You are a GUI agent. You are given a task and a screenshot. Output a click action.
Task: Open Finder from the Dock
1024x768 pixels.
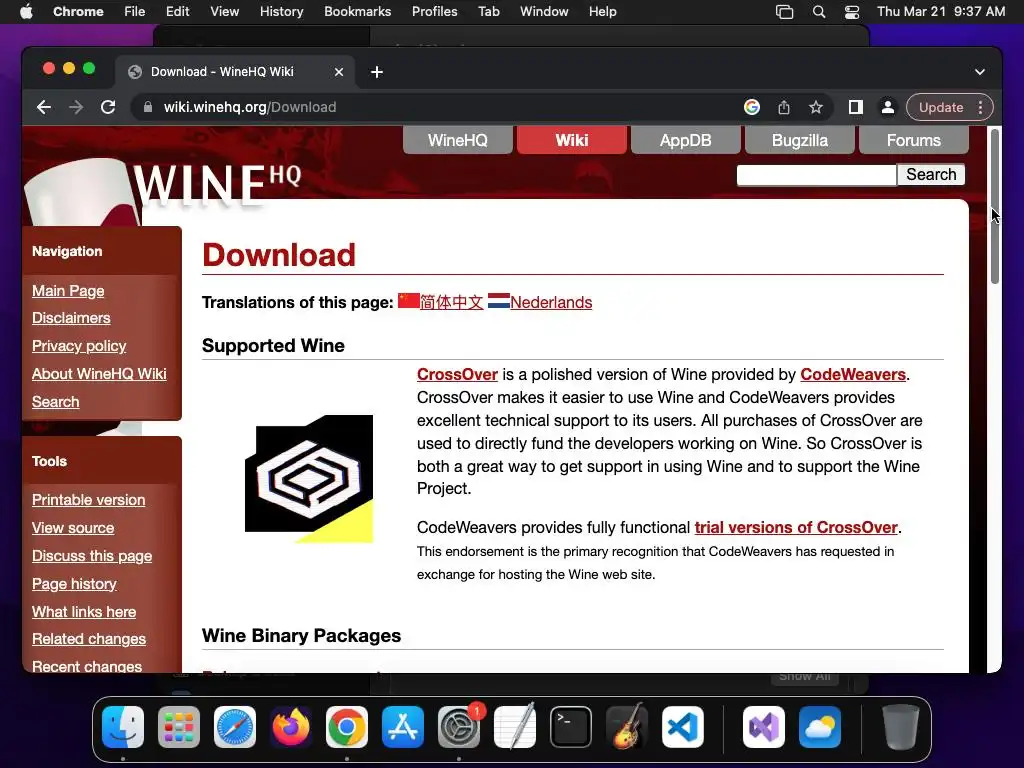tap(123, 727)
